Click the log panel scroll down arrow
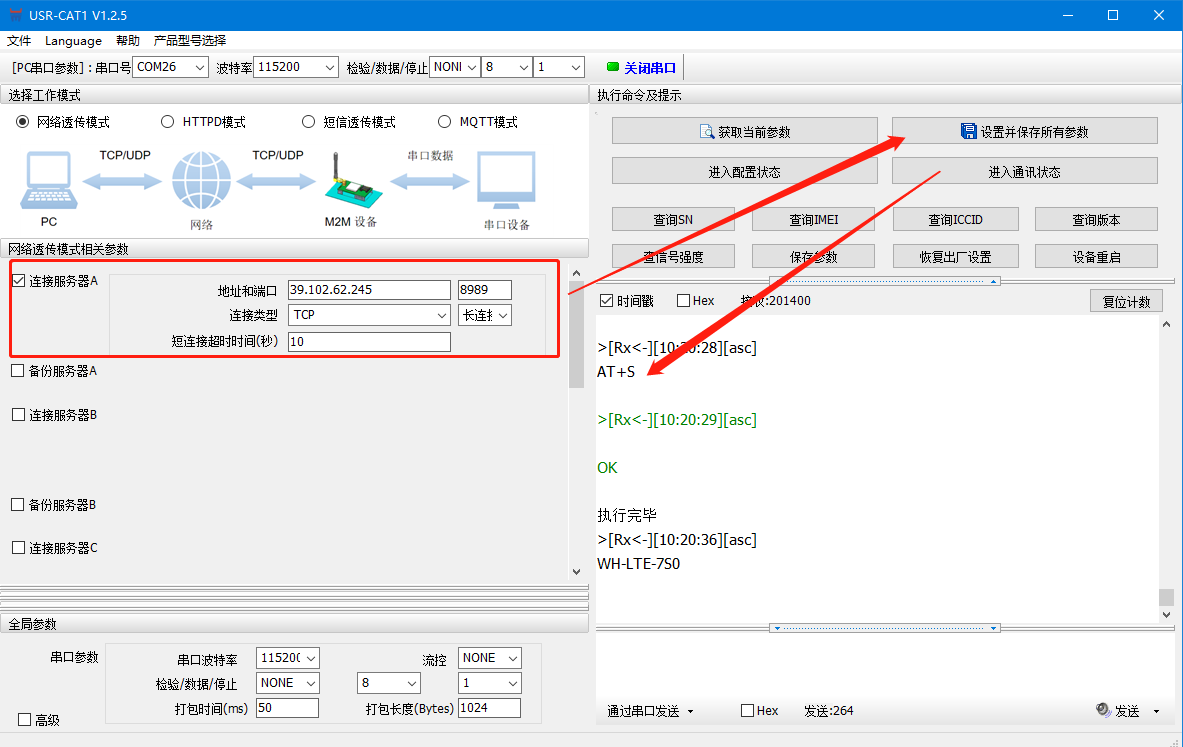This screenshot has height=747, width=1183. (x=1166, y=614)
